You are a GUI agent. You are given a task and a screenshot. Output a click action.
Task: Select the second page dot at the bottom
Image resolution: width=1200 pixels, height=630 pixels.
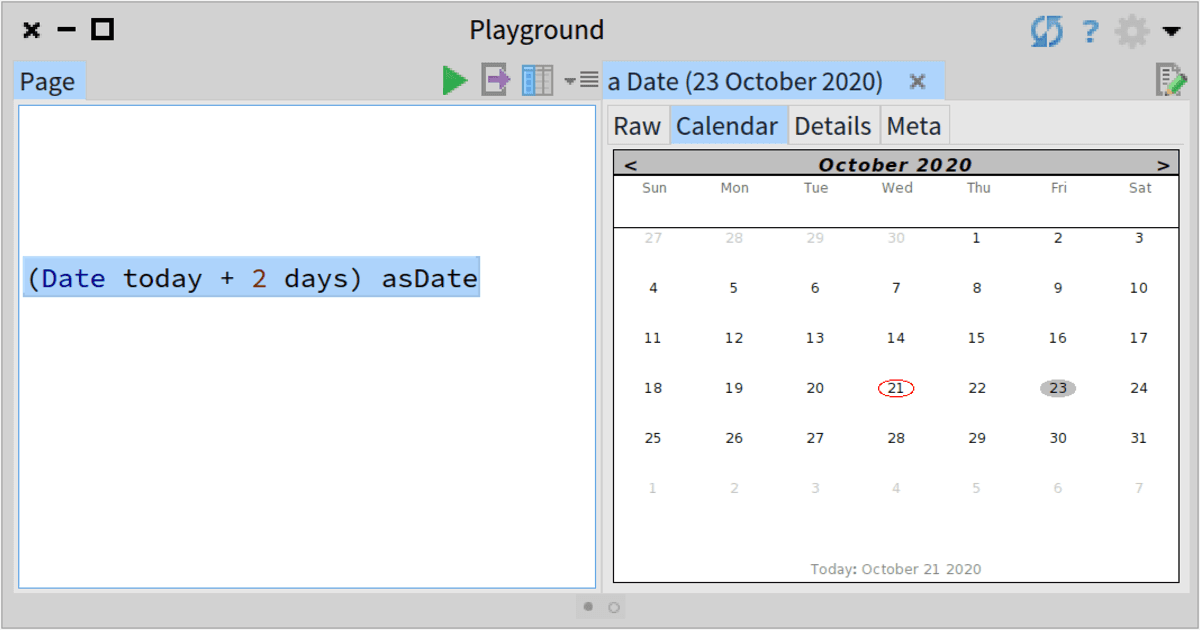click(x=614, y=607)
